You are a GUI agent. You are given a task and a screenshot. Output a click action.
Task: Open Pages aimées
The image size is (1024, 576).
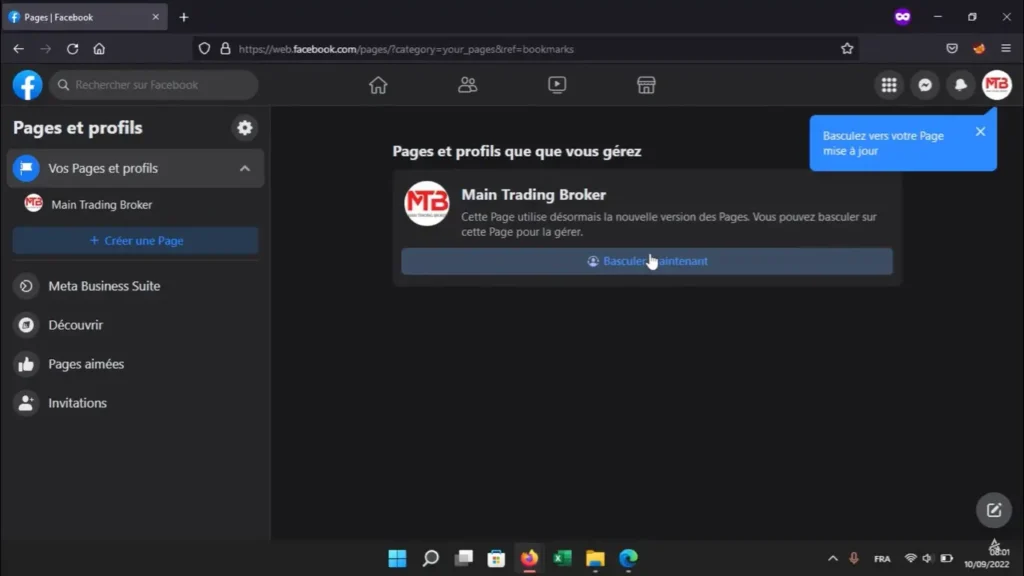pyautogui.click(x=136, y=364)
